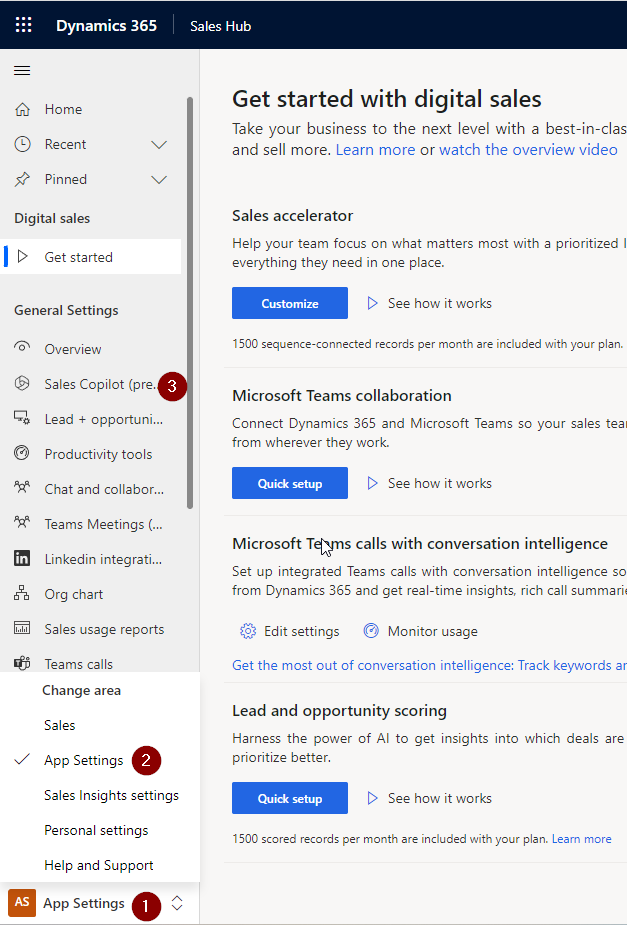Select Sales Insights settings area
Image resolution: width=627 pixels, height=925 pixels.
pos(111,795)
